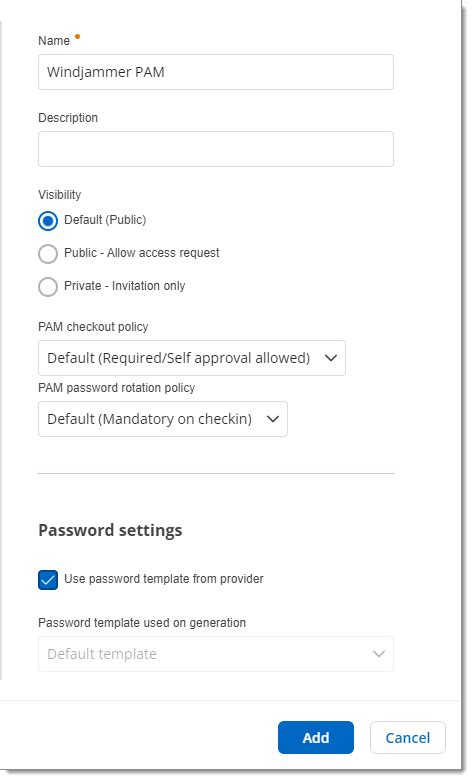Click the greyed chevron in Default template box
The image size is (472, 780).
click(x=379, y=654)
